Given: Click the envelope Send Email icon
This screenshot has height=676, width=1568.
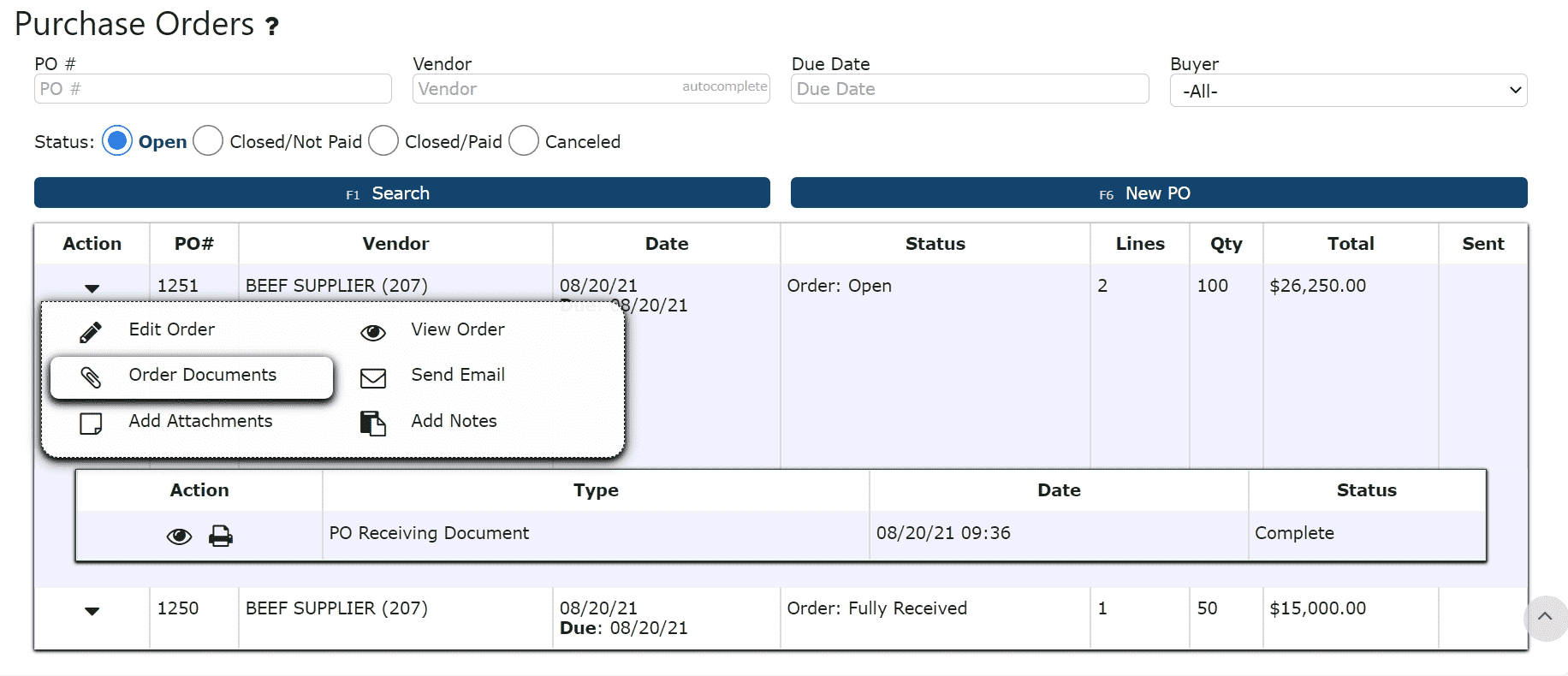Looking at the screenshot, I should coord(373,378).
